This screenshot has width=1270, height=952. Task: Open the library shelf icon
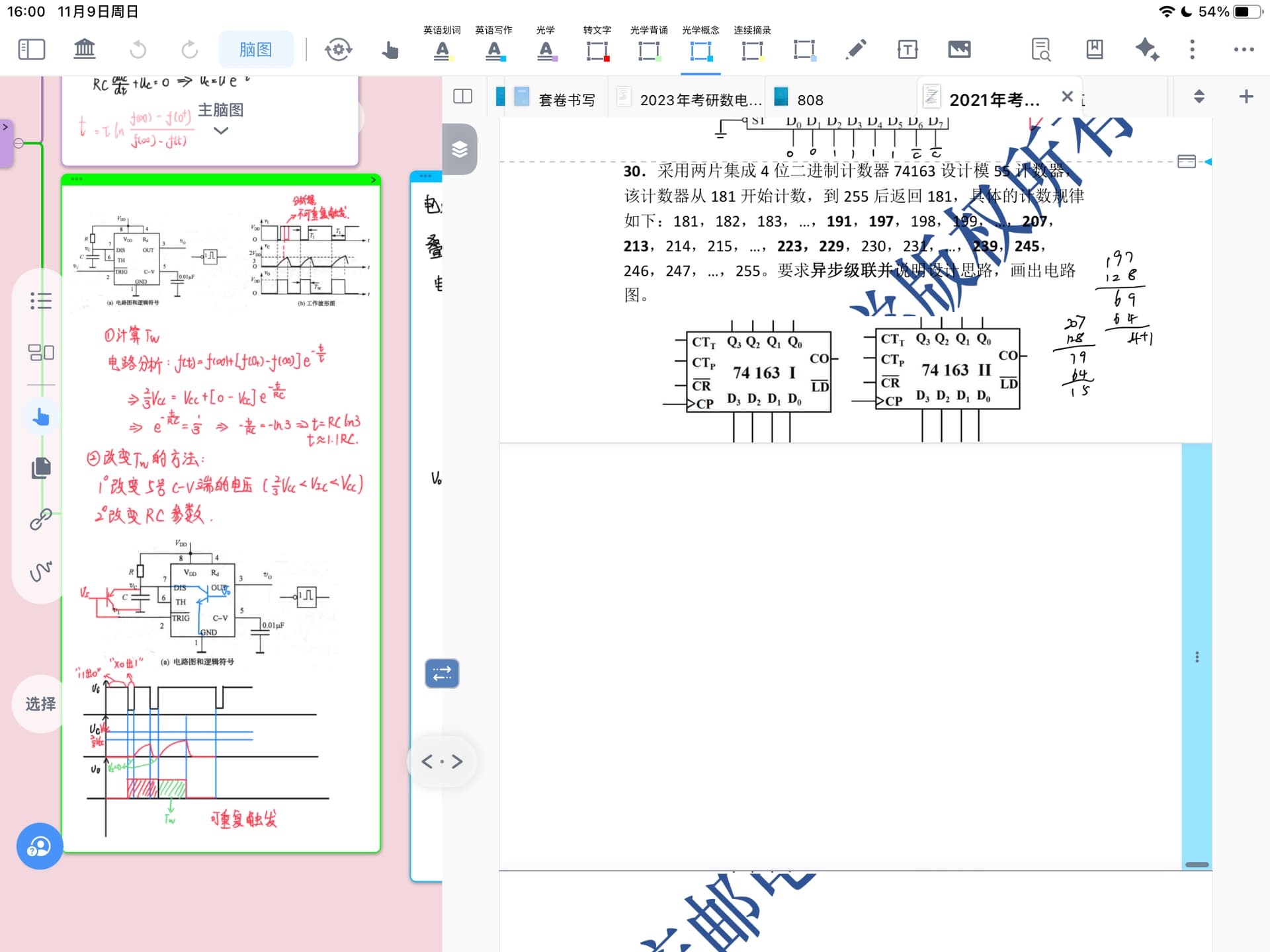coord(85,50)
